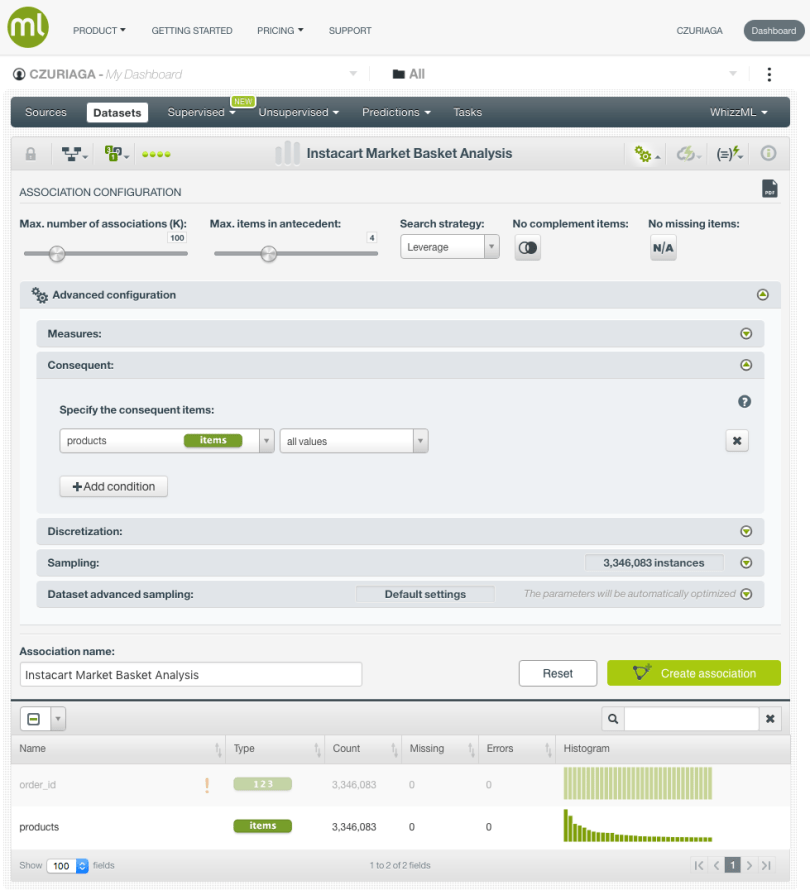Open the configure gears icon menu
The width and height of the screenshot is (810, 895).
[x=643, y=154]
